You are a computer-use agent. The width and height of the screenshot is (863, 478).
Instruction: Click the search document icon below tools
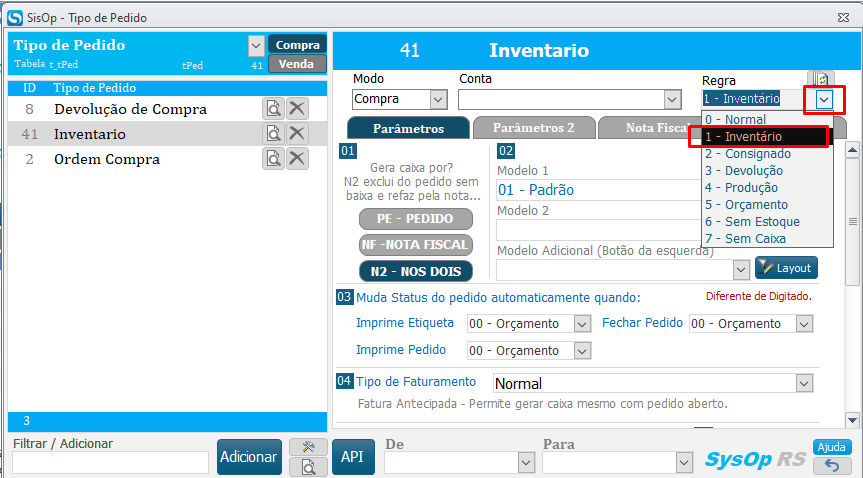point(308,466)
